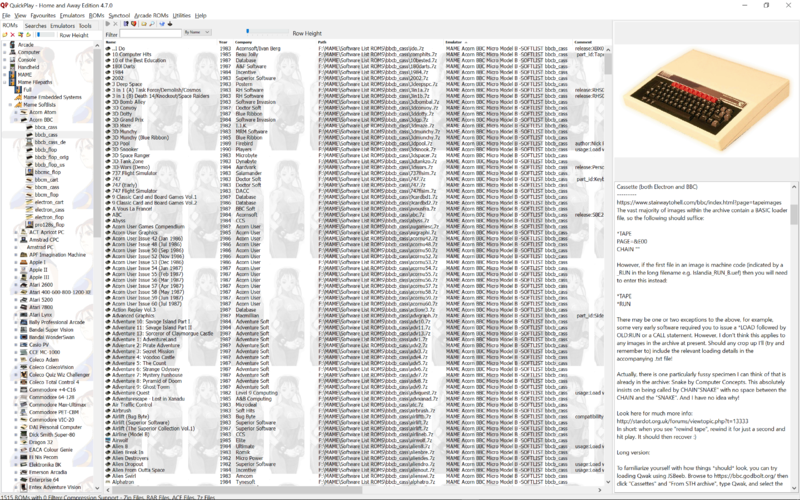Sort list by Year column header
Viewport: 800px width, 500px height.
coord(225,42)
